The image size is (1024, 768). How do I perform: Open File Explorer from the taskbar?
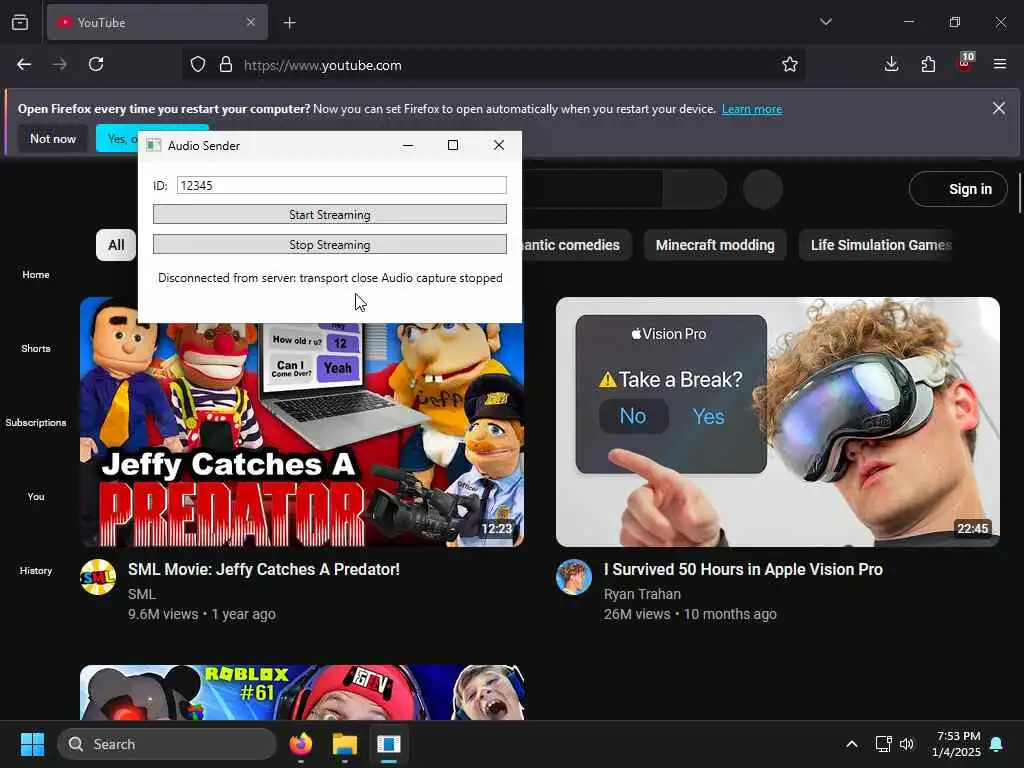(x=344, y=744)
